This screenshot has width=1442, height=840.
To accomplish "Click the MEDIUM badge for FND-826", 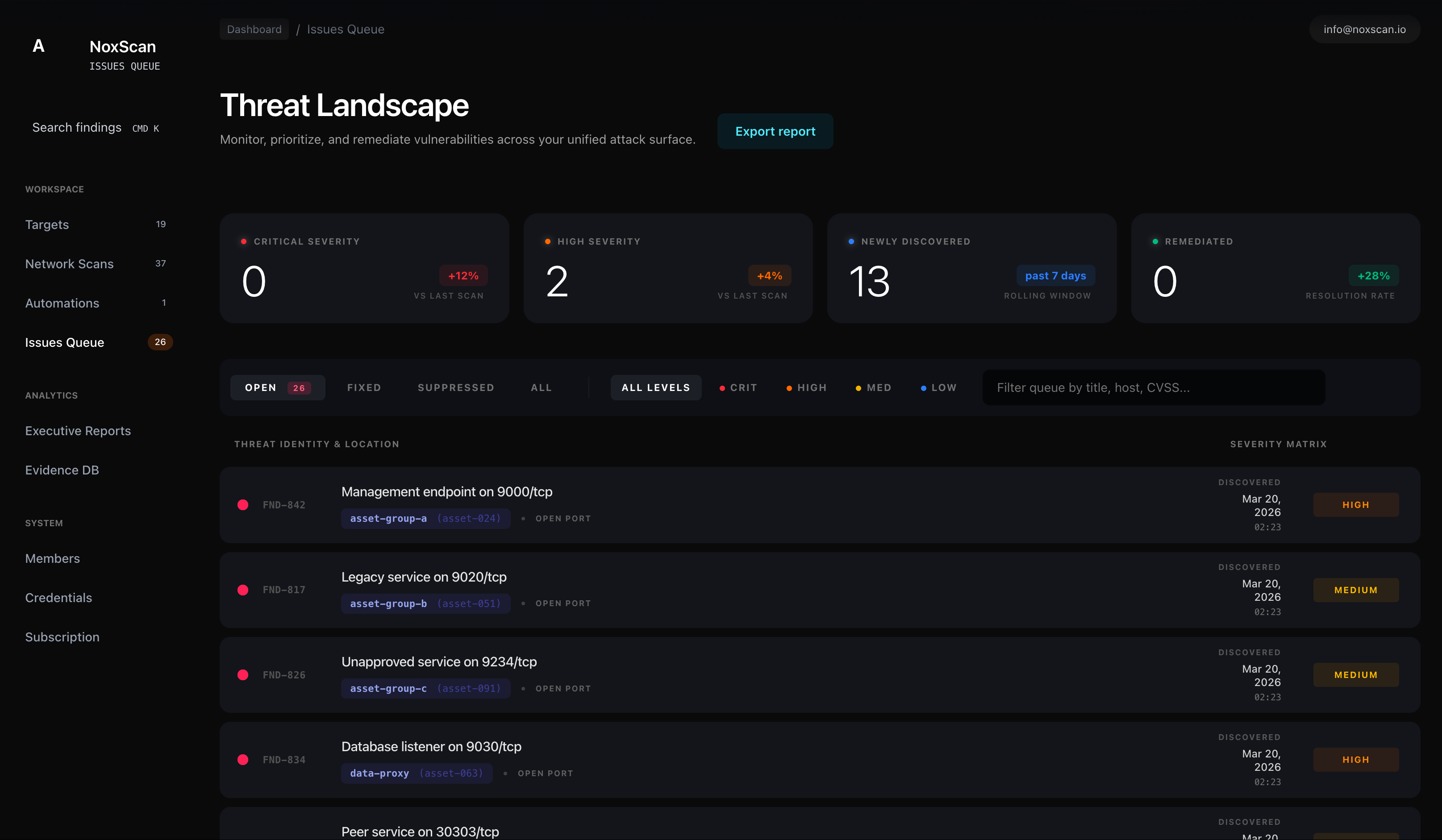I will tap(1355, 674).
